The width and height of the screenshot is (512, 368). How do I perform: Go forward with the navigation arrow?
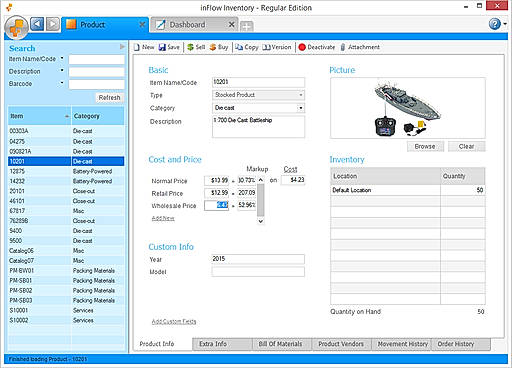coord(53,24)
